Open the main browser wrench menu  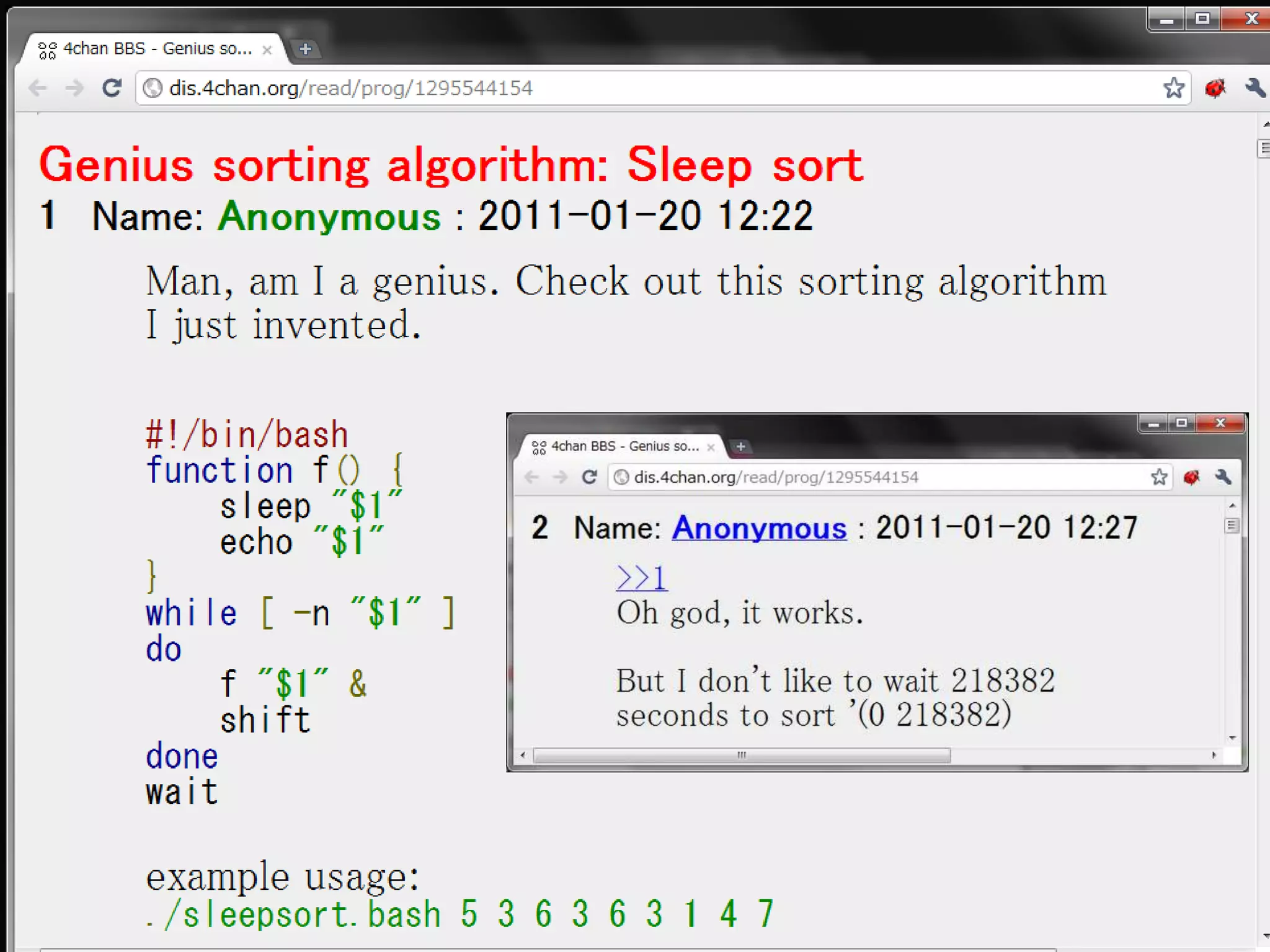tap(1254, 88)
